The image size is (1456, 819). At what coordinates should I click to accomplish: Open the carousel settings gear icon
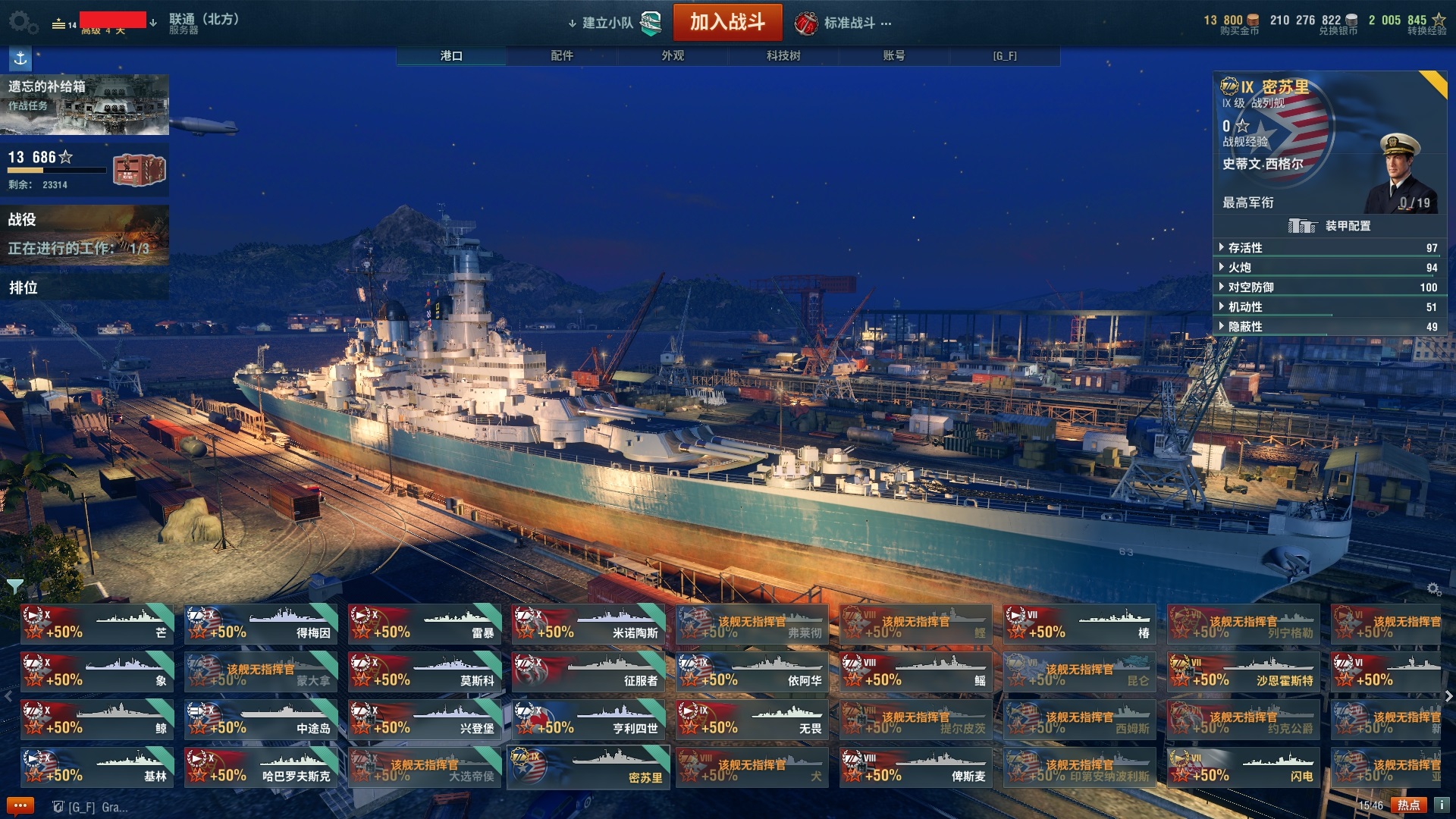click(x=1433, y=589)
